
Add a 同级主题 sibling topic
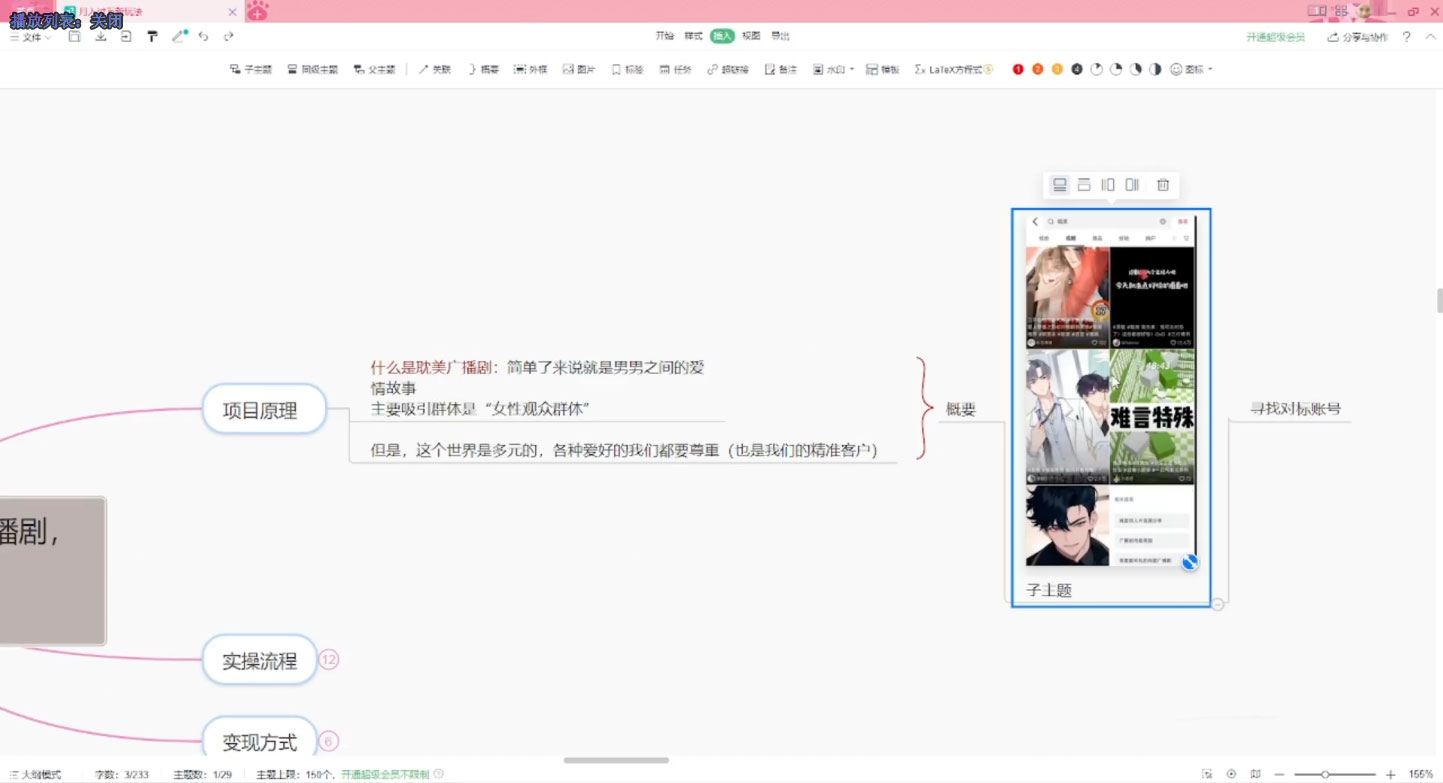(312, 69)
